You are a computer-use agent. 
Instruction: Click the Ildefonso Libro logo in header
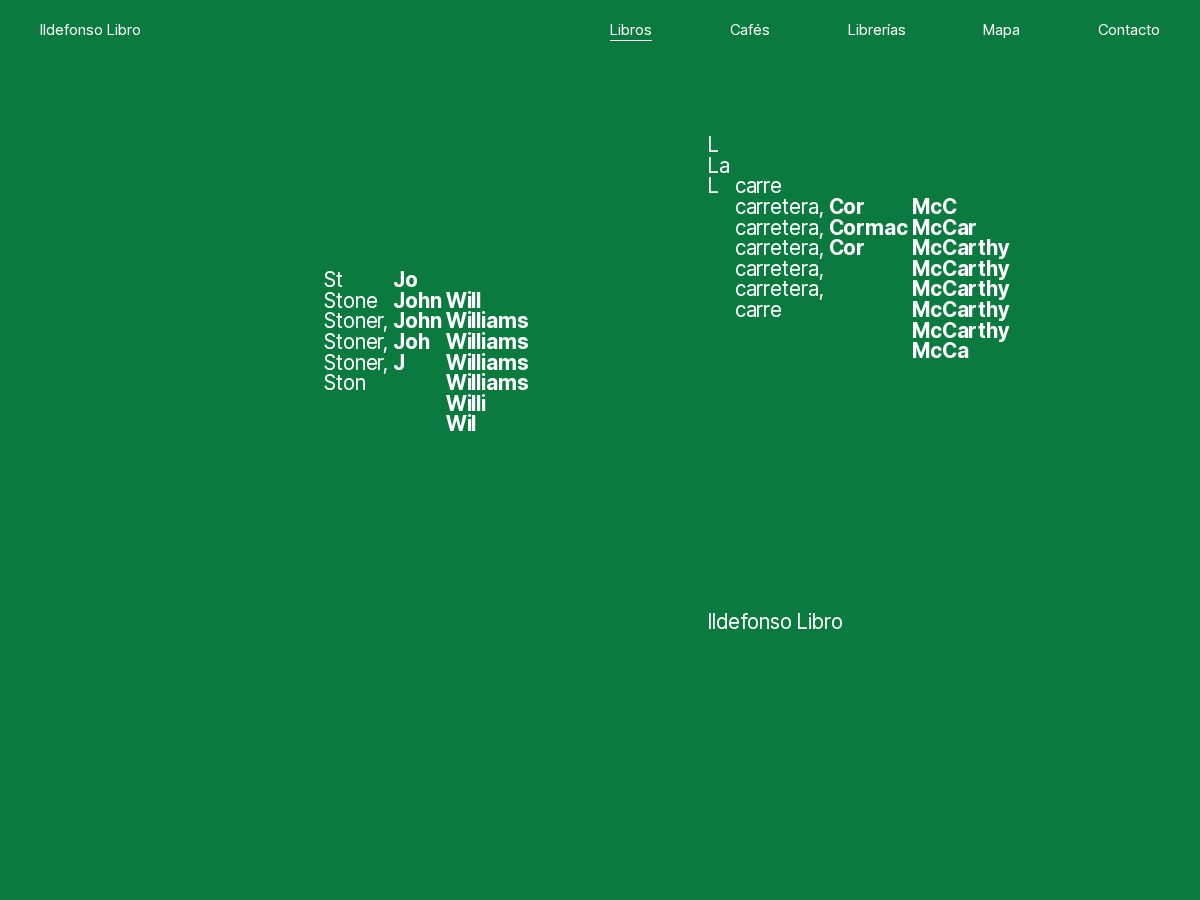tap(90, 30)
